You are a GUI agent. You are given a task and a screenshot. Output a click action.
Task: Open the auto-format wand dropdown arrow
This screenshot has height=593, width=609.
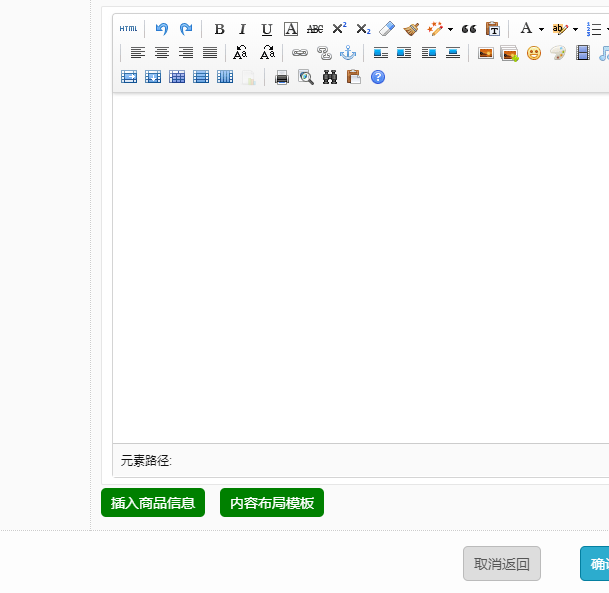451,30
